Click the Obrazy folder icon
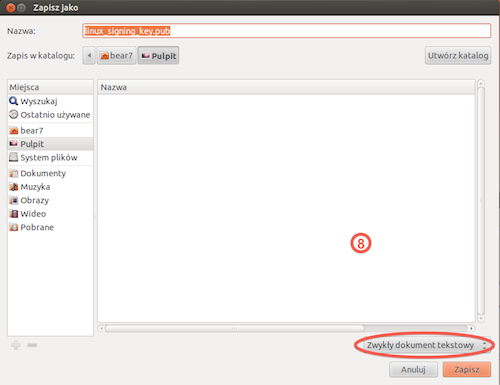Screen dimensions: 500x385 (x=13, y=200)
